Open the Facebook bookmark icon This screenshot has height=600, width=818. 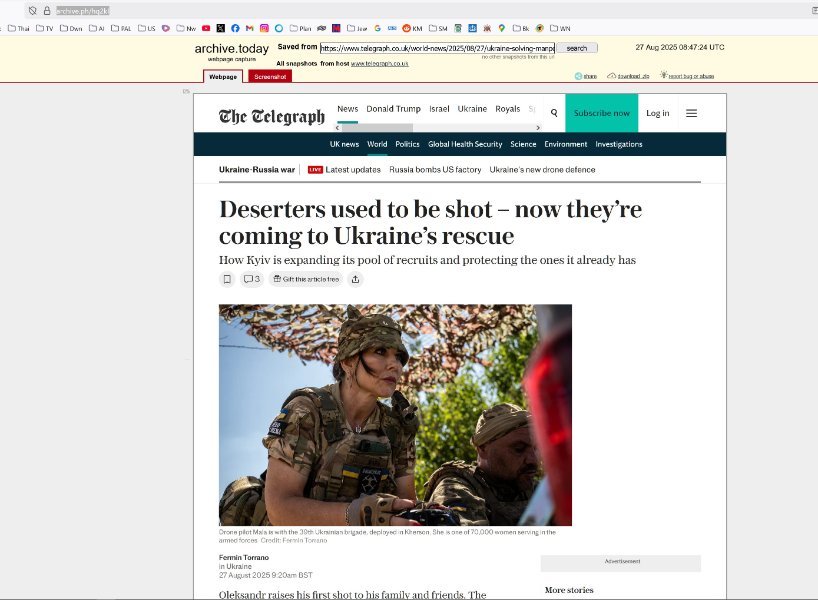[235, 28]
